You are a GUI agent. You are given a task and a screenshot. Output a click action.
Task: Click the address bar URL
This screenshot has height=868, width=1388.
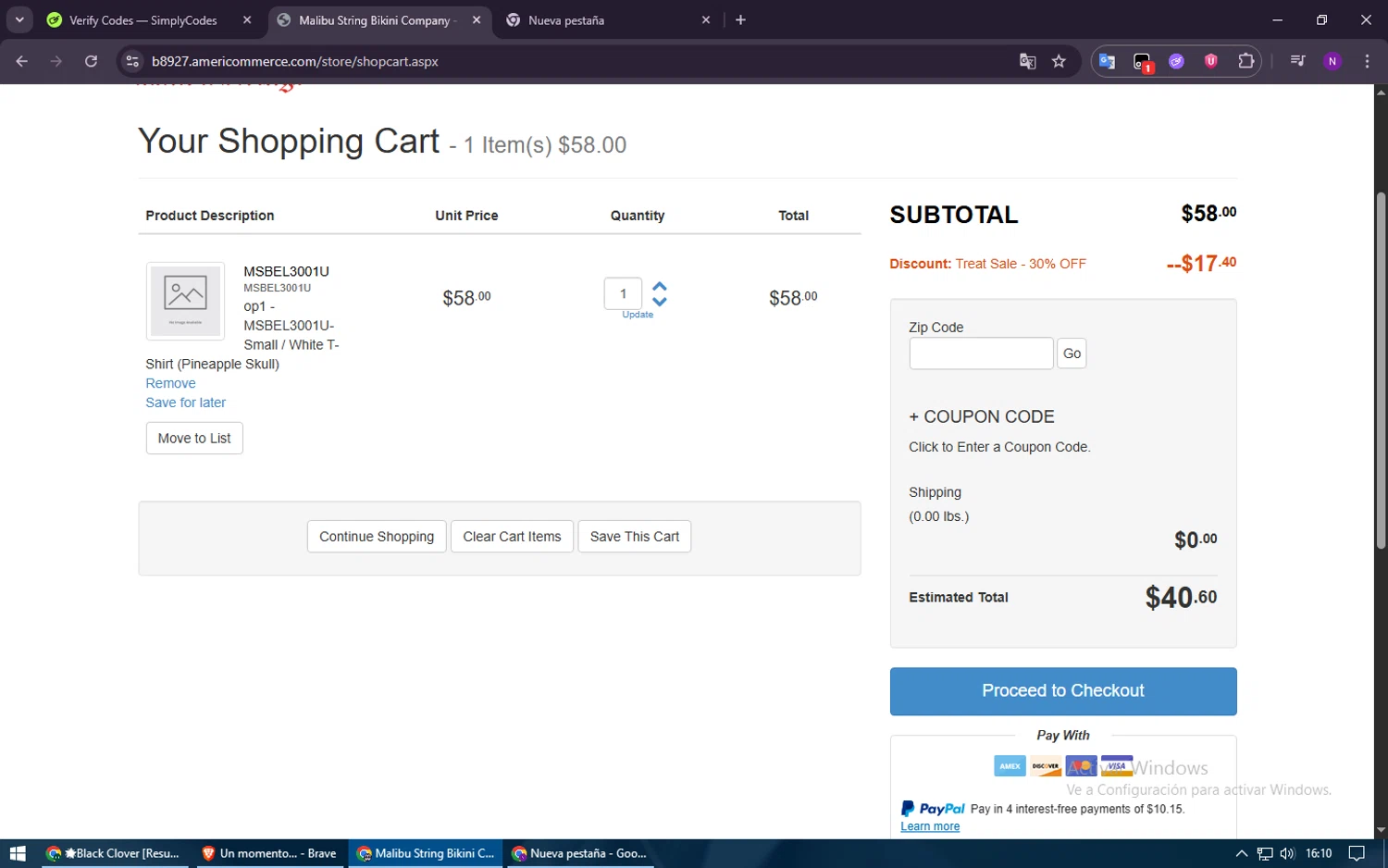[x=295, y=61]
